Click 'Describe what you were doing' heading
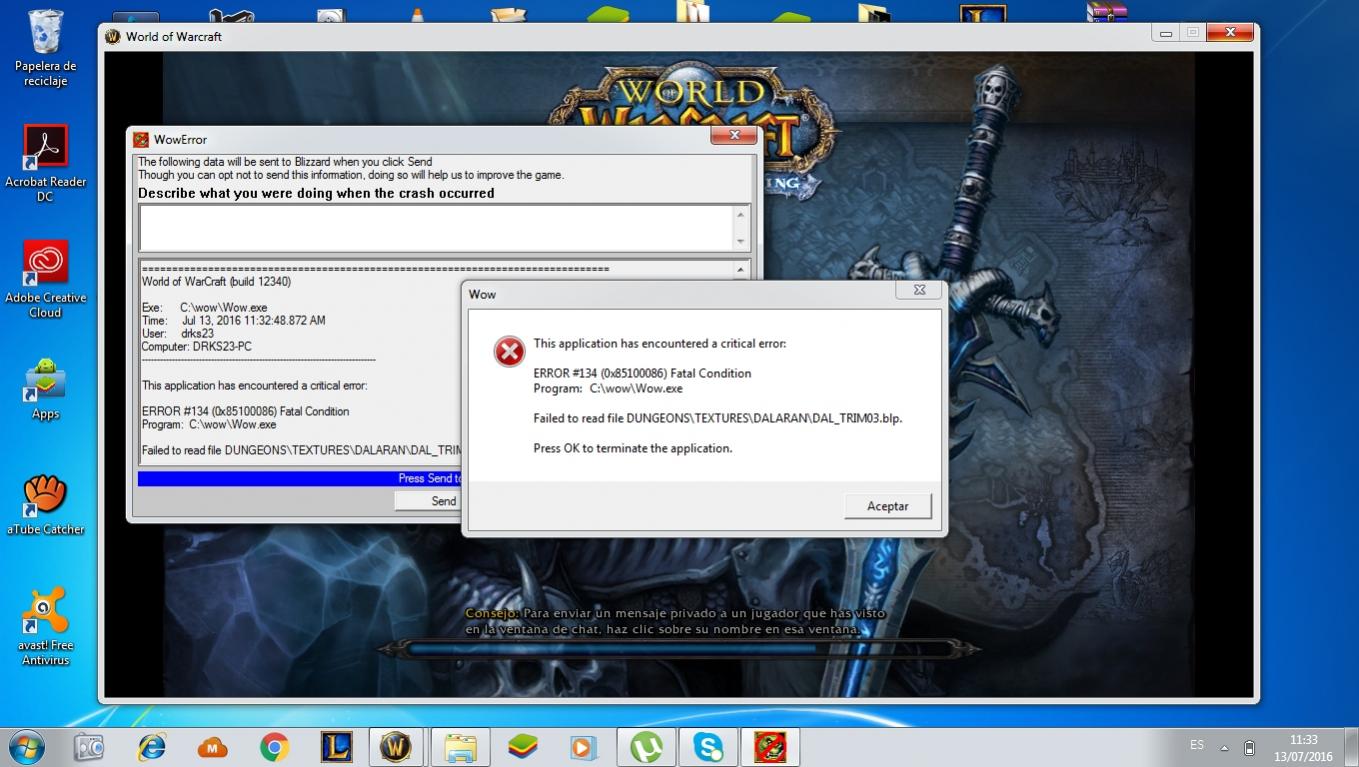The height and width of the screenshot is (767, 1359). (316, 194)
